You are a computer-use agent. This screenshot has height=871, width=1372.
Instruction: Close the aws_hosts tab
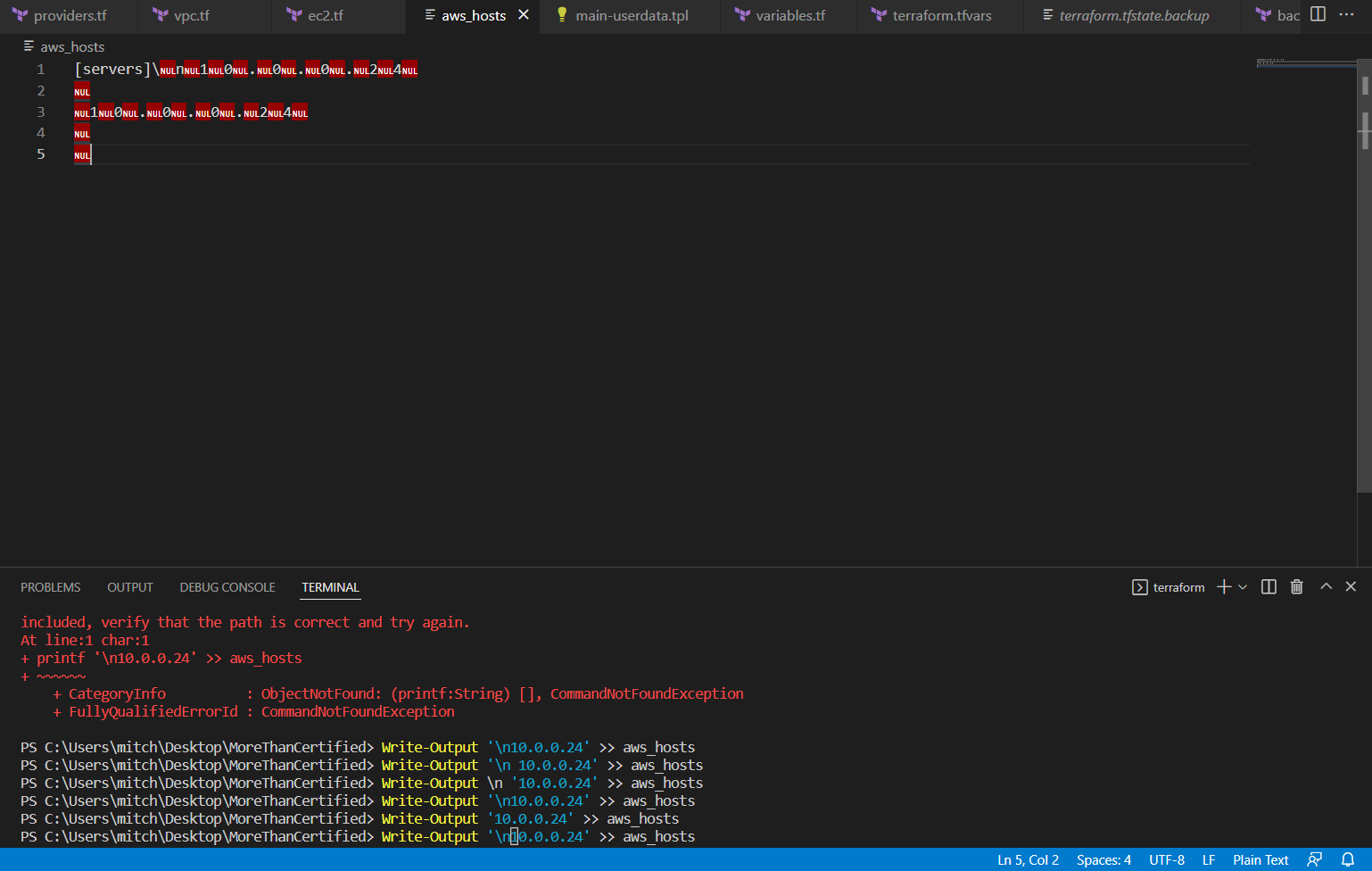[x=524, y=15]
